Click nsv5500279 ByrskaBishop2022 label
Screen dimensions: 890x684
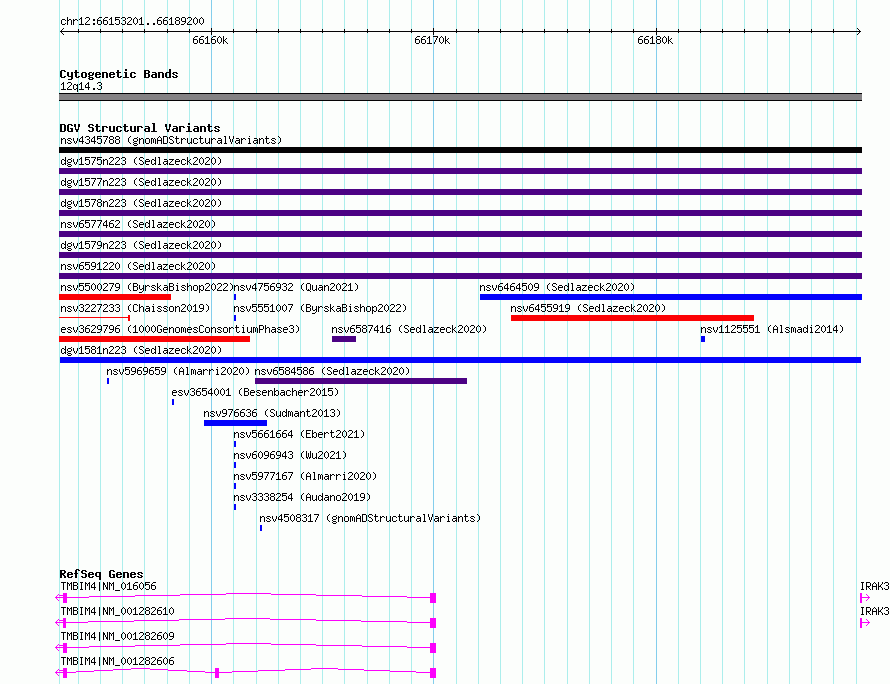(x=147, y=287)
